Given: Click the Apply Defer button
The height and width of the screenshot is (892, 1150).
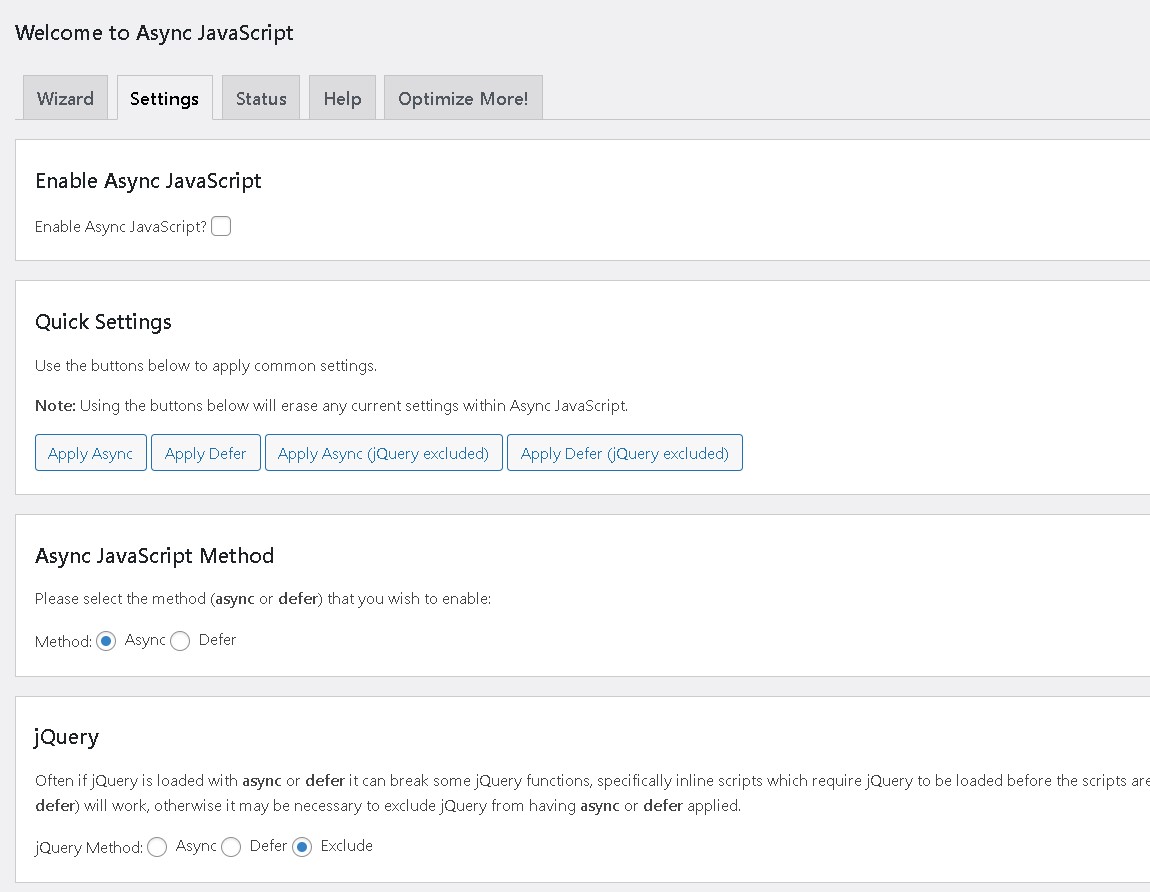Looking at the screenshot, I should tap(205, 452).
